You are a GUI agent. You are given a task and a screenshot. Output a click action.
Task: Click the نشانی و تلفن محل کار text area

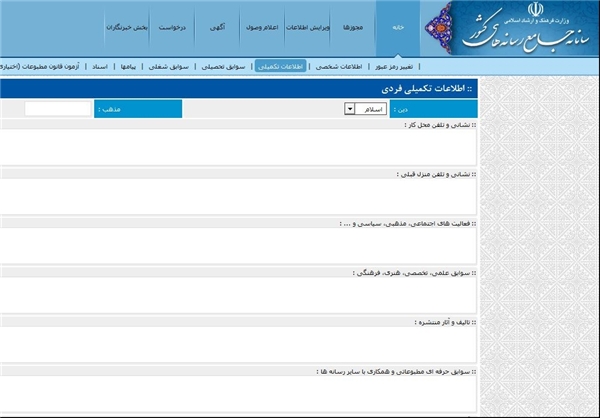[238, 147]
